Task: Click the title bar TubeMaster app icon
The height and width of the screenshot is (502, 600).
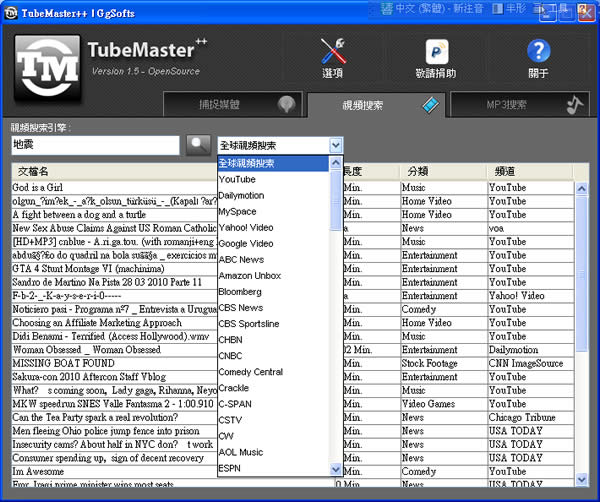Action: [x=11, y=13]
